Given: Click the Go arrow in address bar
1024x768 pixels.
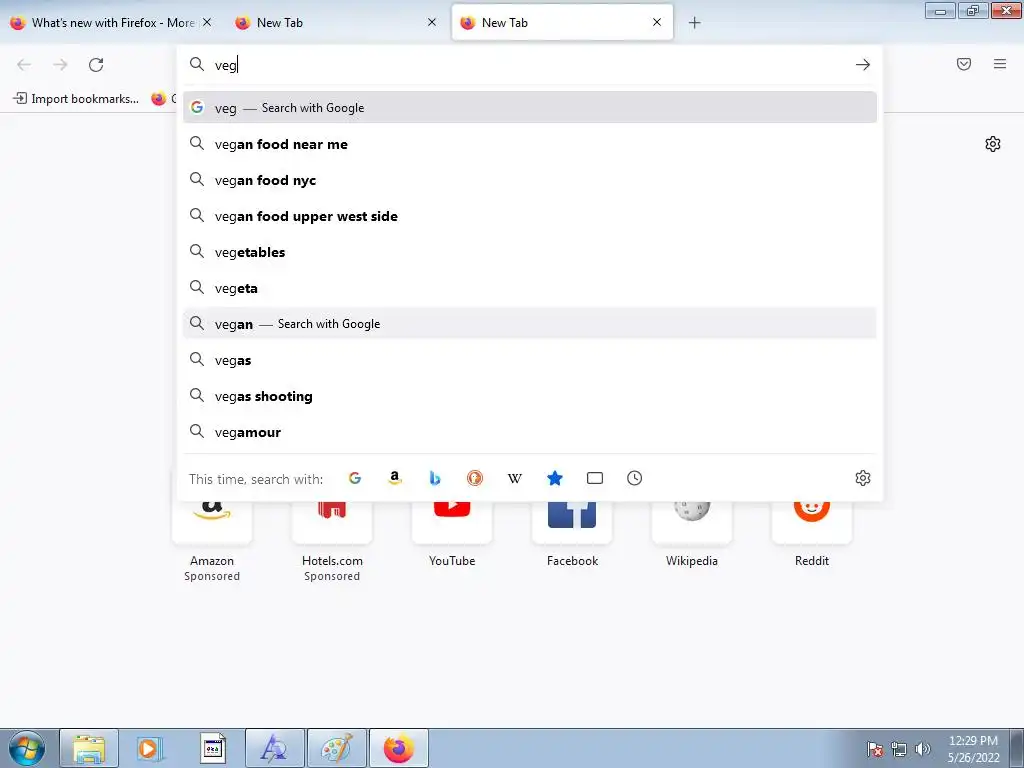Looking at the screenshot, I should [863, 65].
